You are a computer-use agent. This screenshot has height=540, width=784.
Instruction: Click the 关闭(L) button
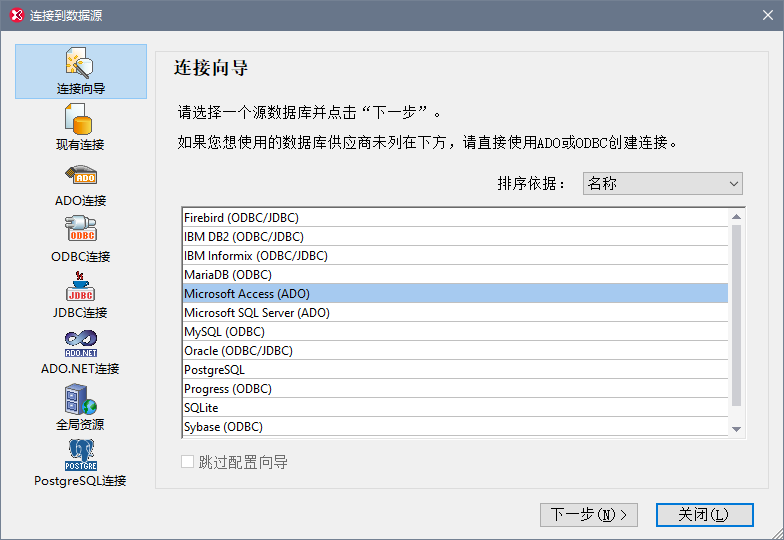[x=704, y=514]
